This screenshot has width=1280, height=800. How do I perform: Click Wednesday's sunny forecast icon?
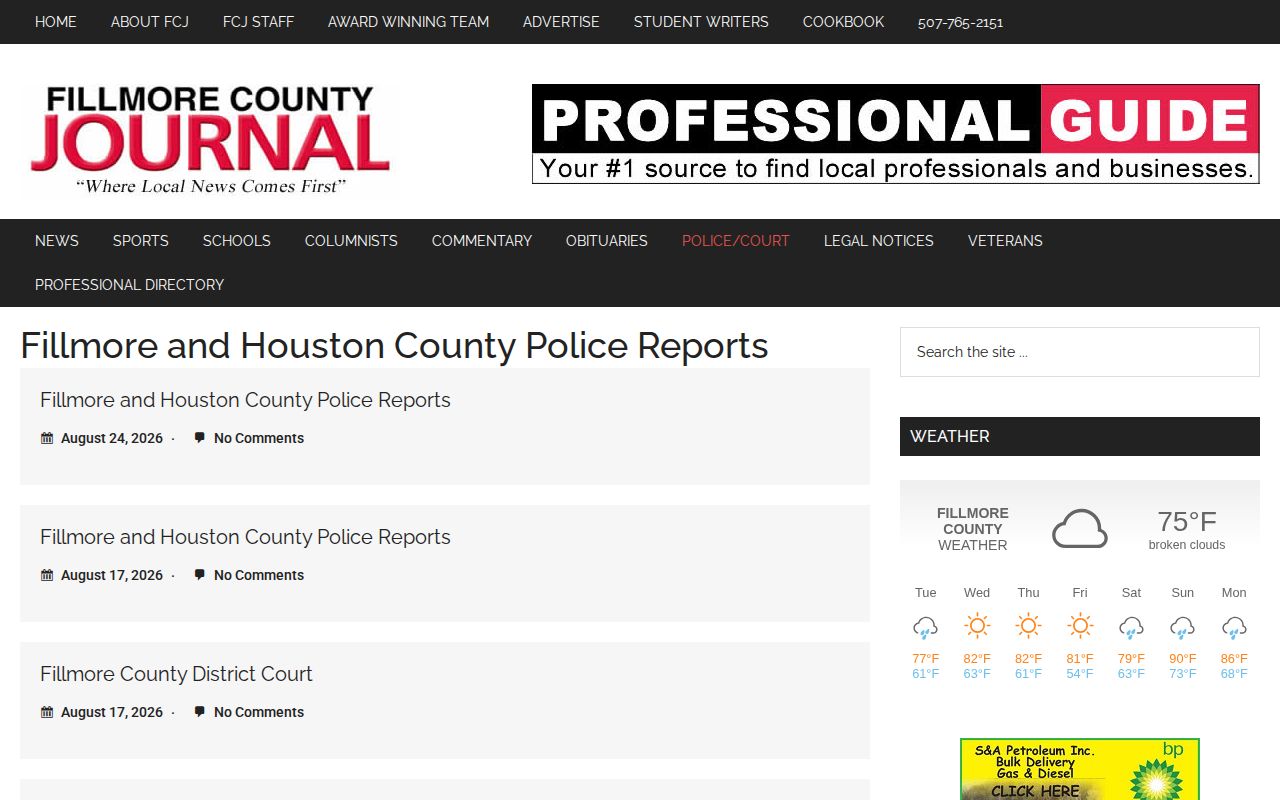tap(977, 626)
